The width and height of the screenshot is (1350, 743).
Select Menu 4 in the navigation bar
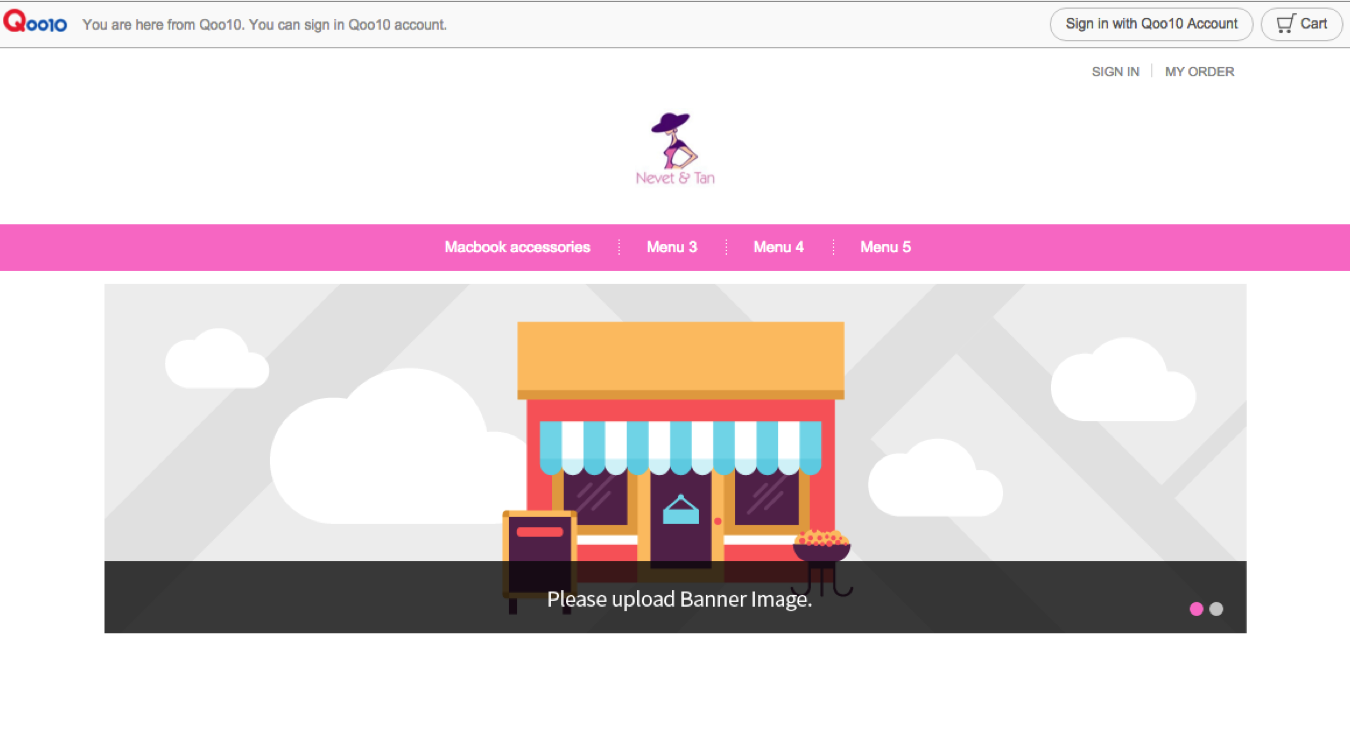tap(778, 247)
